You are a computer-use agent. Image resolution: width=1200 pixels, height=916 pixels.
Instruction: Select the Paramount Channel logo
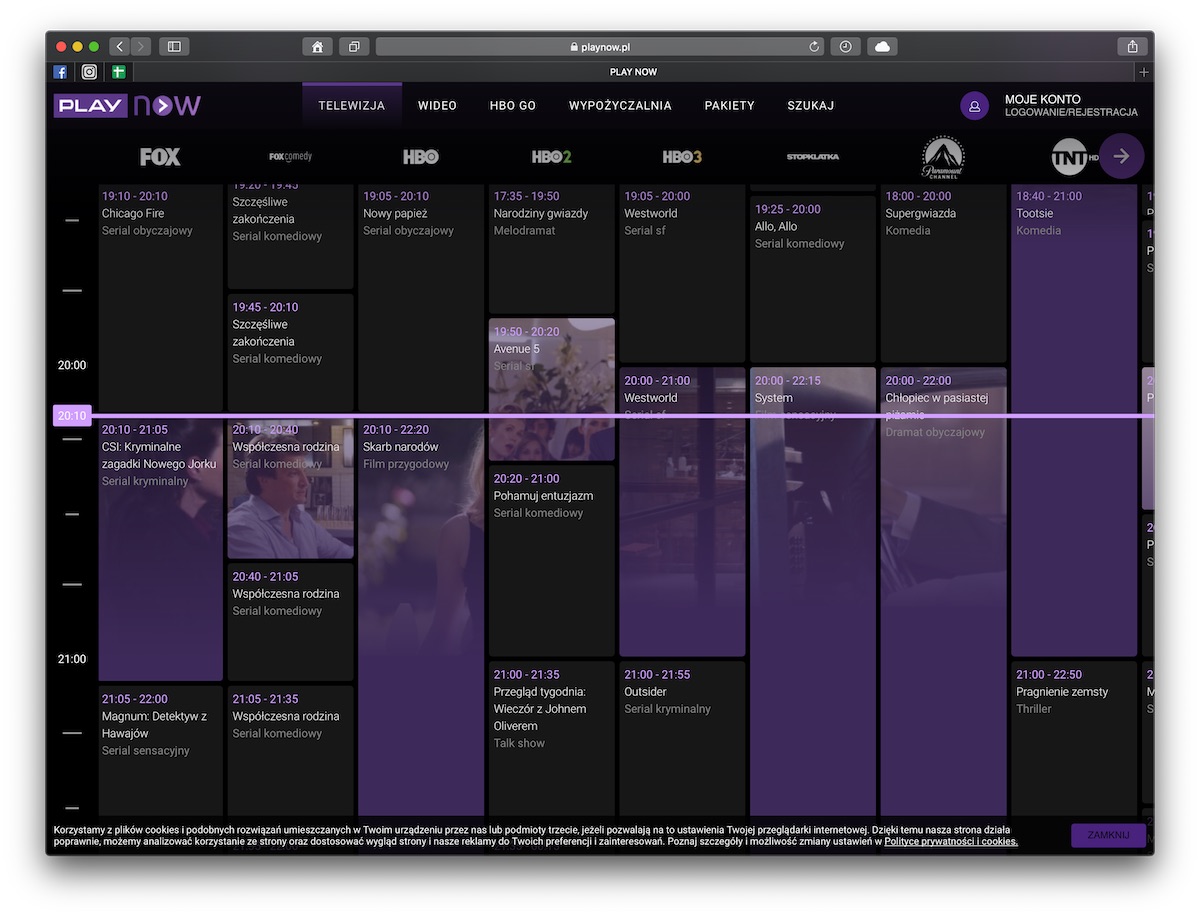point(943,157)
